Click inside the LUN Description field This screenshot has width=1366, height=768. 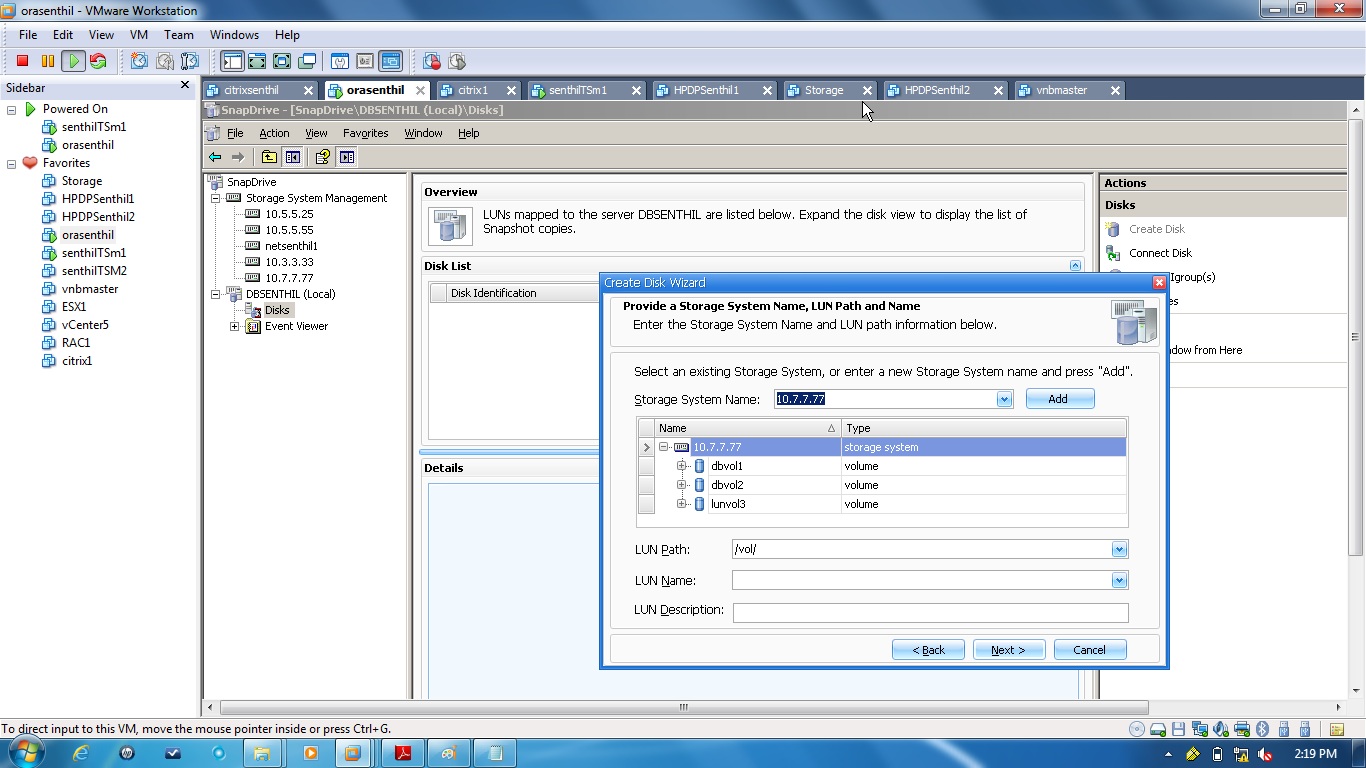click(928, 612)
